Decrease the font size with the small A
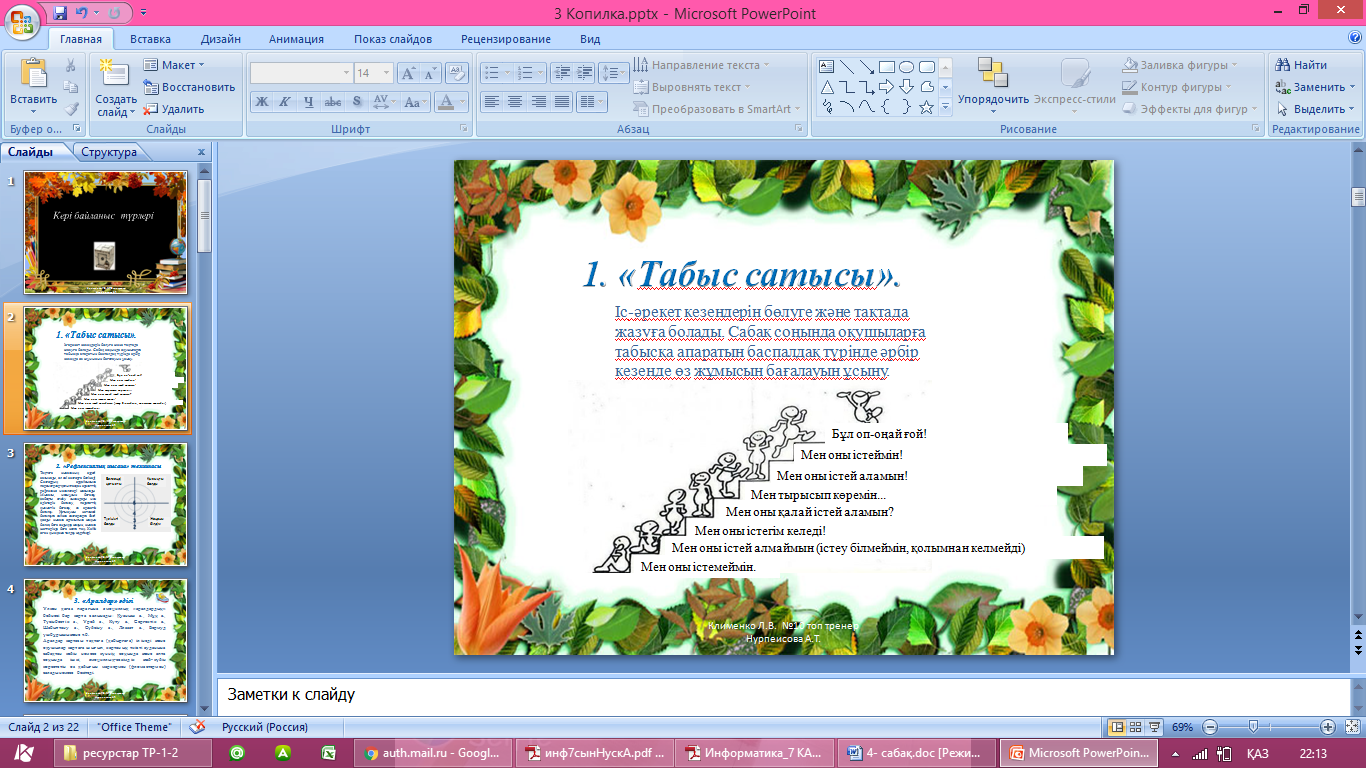The width and height of the screenshot is (1366, 768). click(430, 73)
